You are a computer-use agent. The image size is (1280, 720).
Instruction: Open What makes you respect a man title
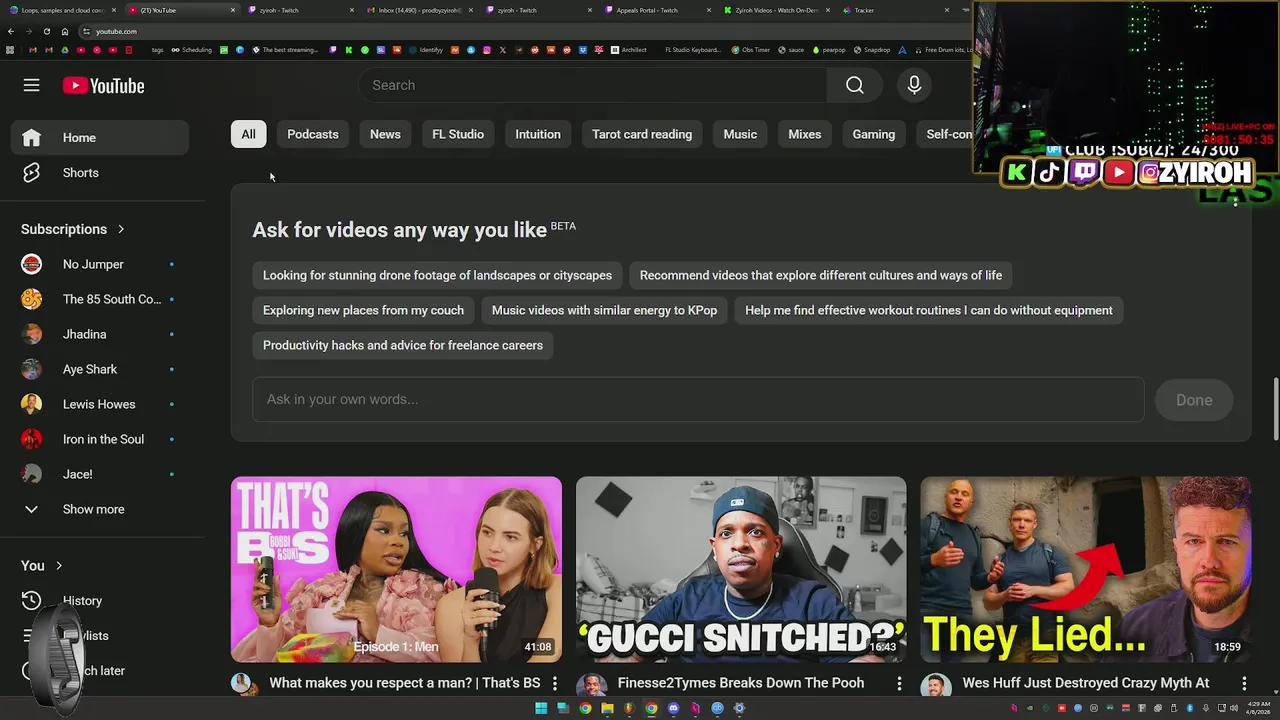tap(405, 683)
